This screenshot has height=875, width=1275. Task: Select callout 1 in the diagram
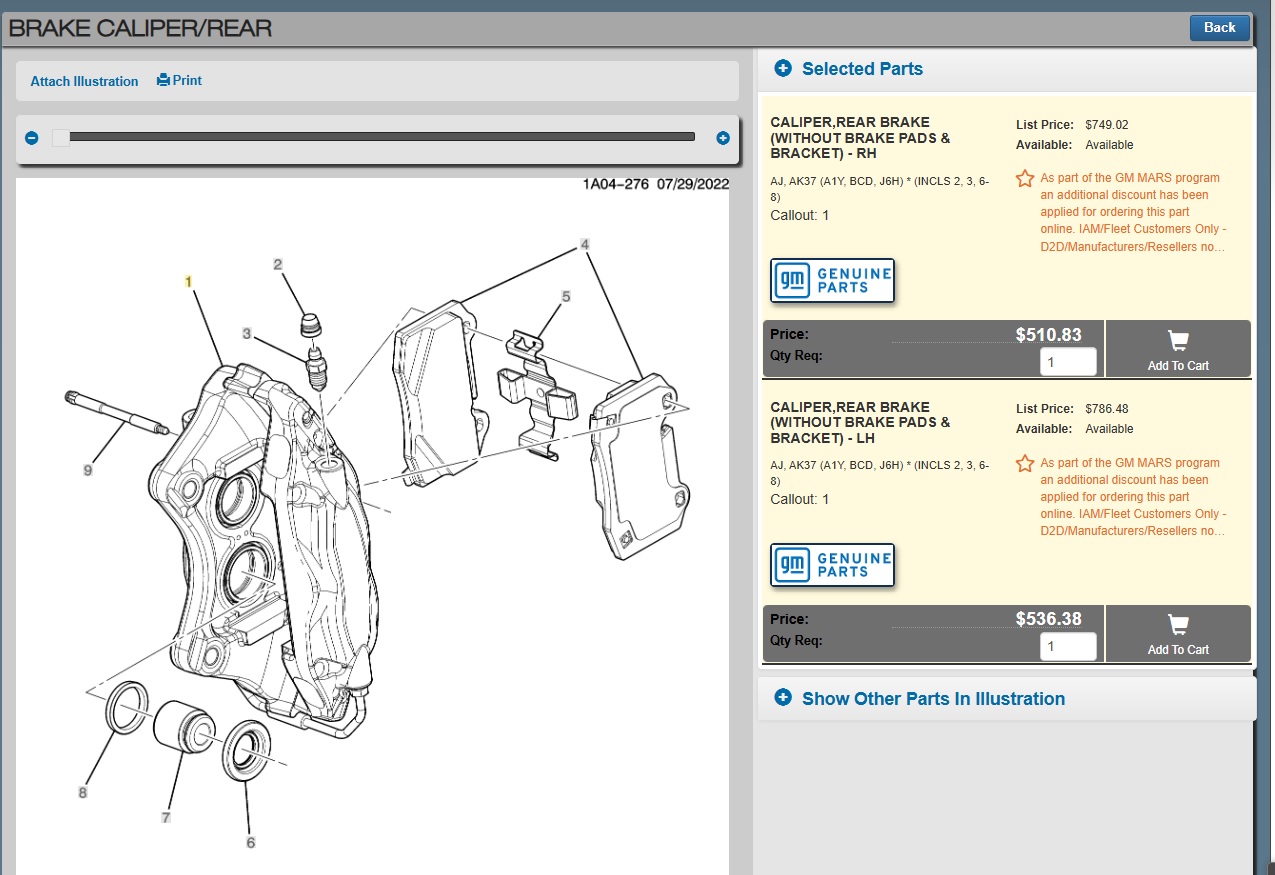coord(187,282)
